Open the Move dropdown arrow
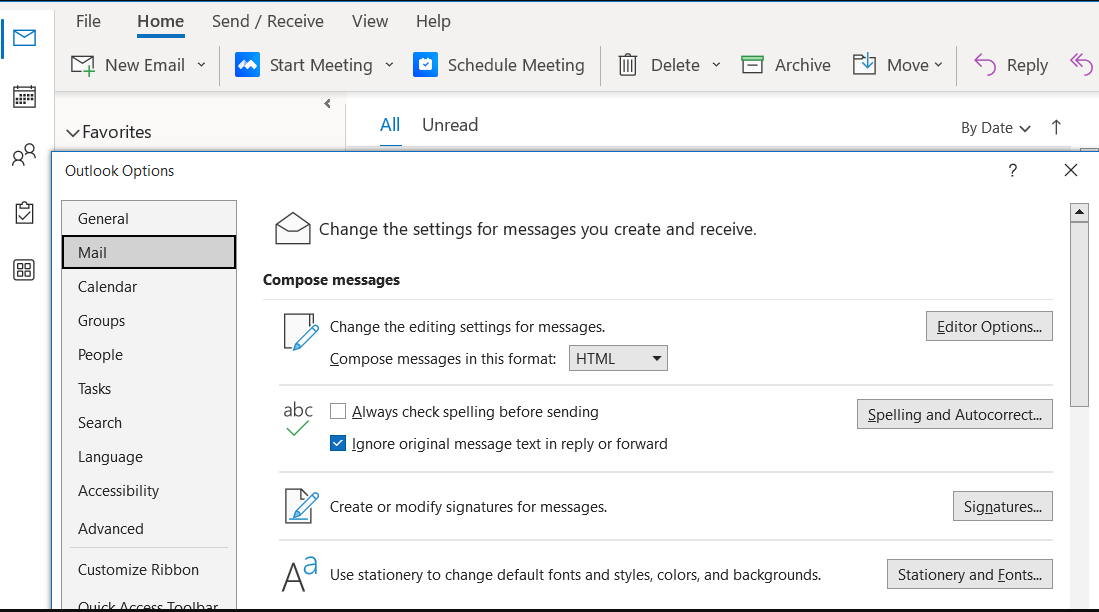 pyautogui.click(x=938, y=65)
